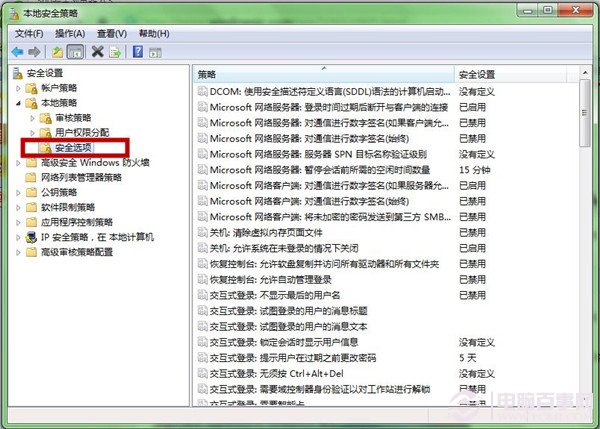Click the vertical scrollbar thumb in policy list

click(585, 113)
